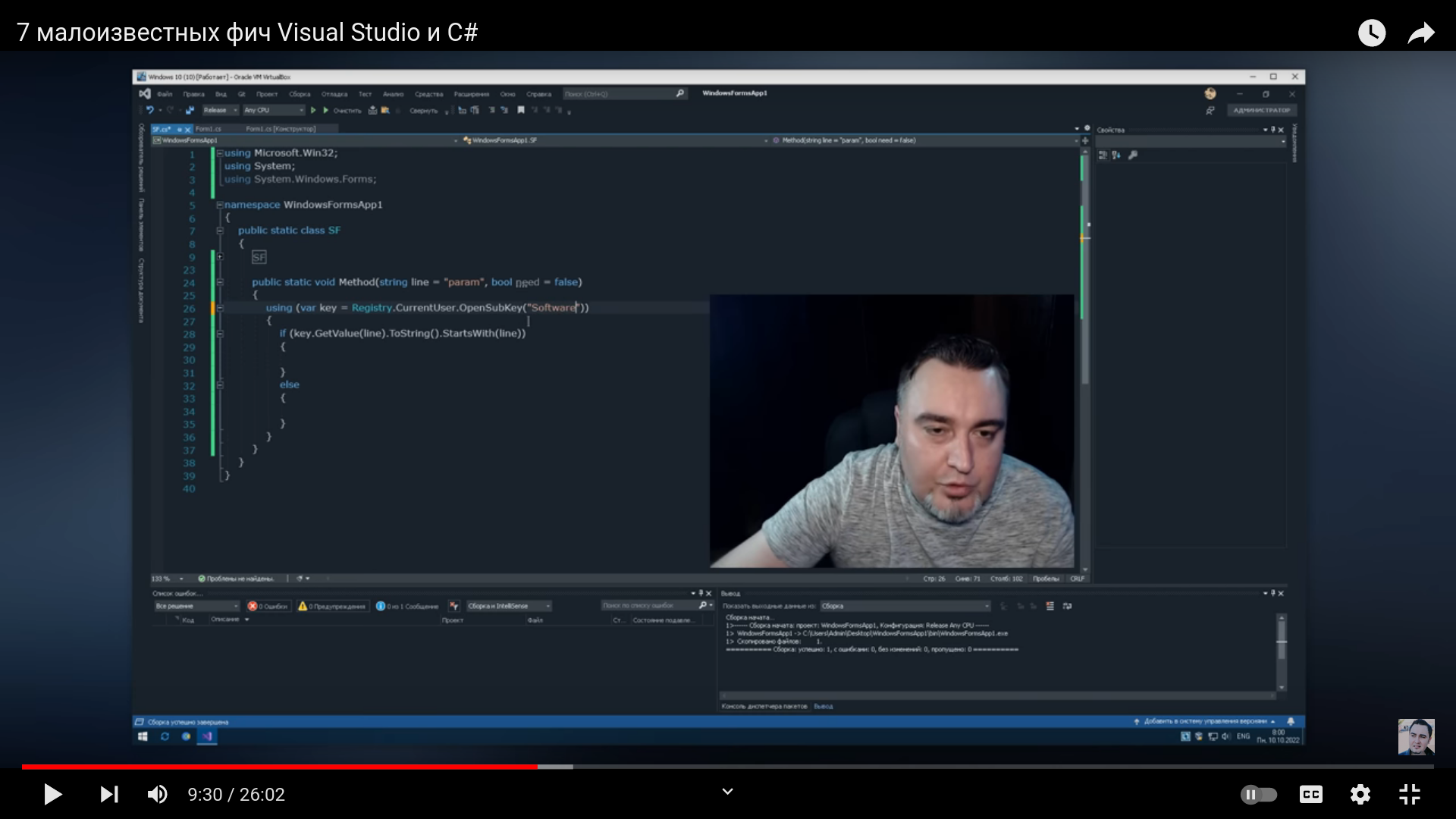The height and width of the screenshot is (819, 1456).
Task: Expand the chevron at the player's bottom center
Action: [x=727, y=792]
